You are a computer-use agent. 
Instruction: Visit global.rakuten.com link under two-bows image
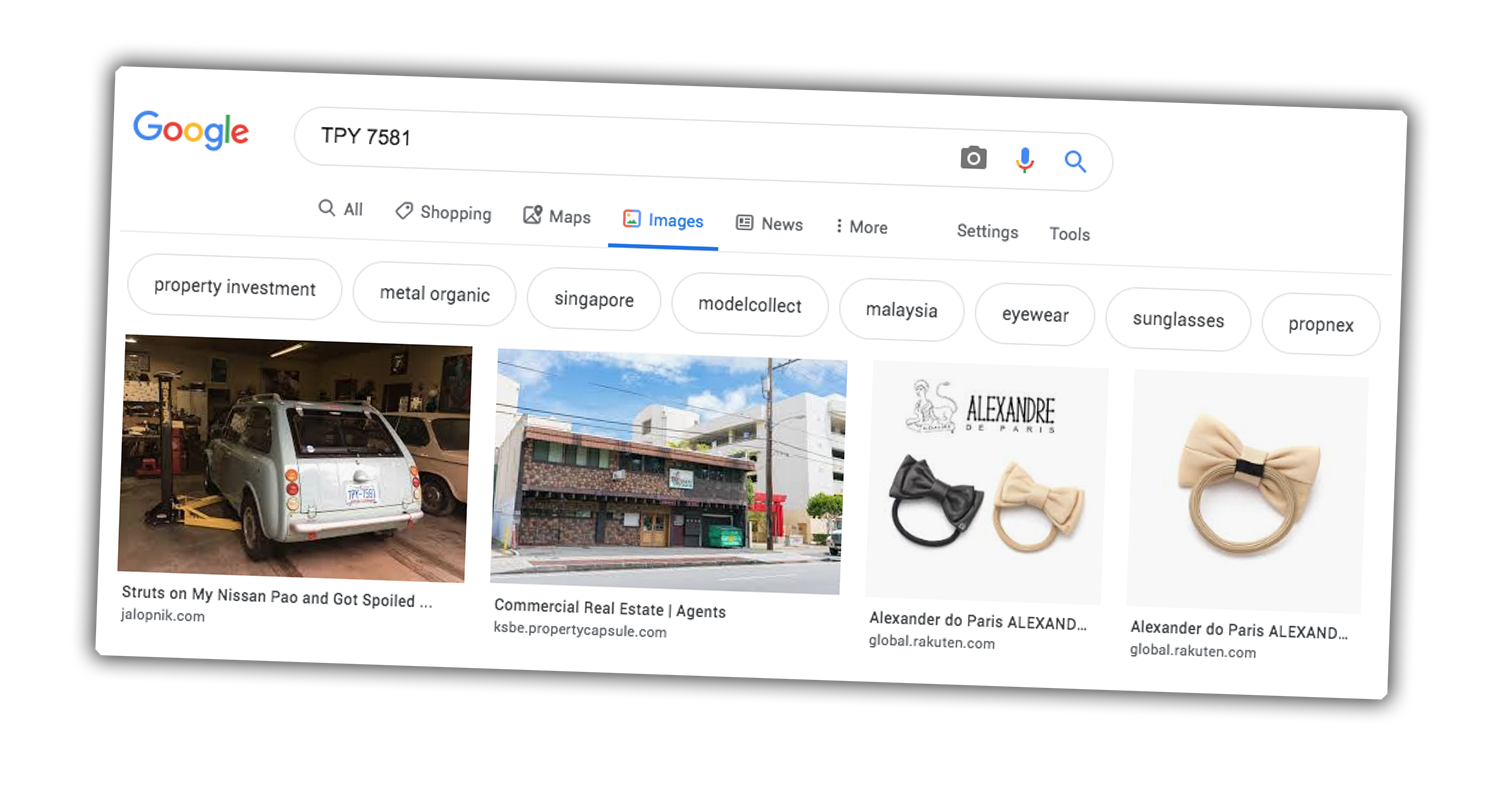tap(932, 642)
